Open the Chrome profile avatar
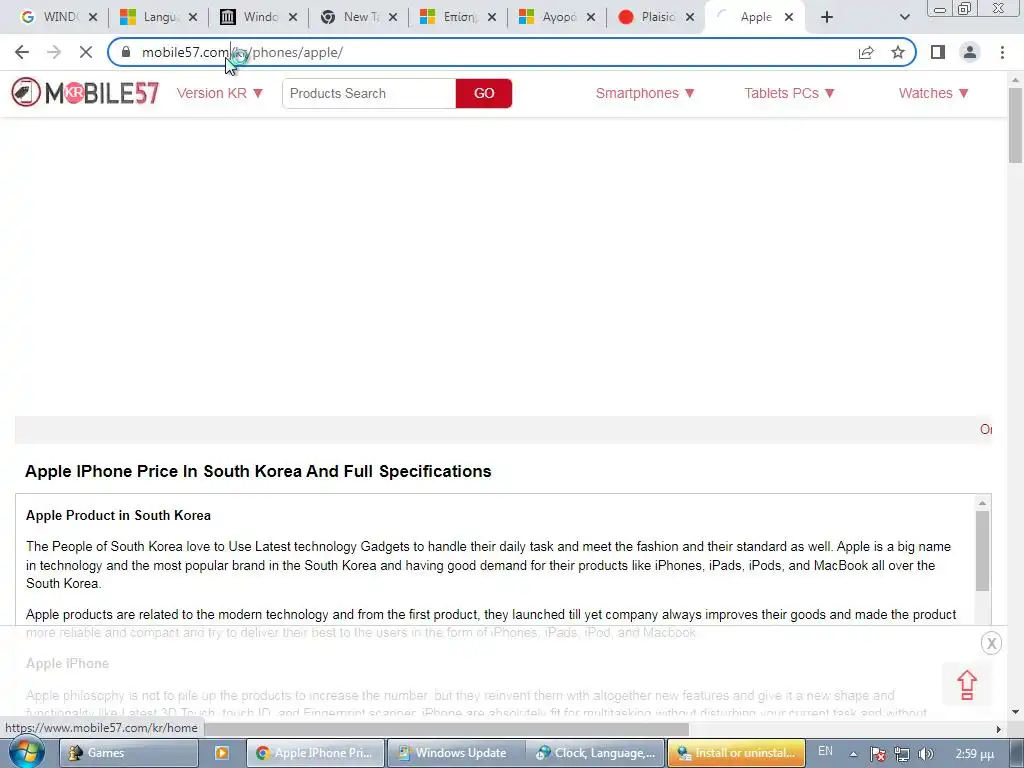The image size is (1024, 768). pos(970,52)
